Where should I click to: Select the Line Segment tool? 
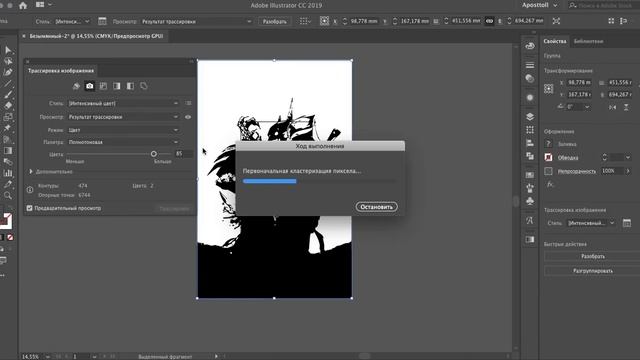[x=8, y=84]
